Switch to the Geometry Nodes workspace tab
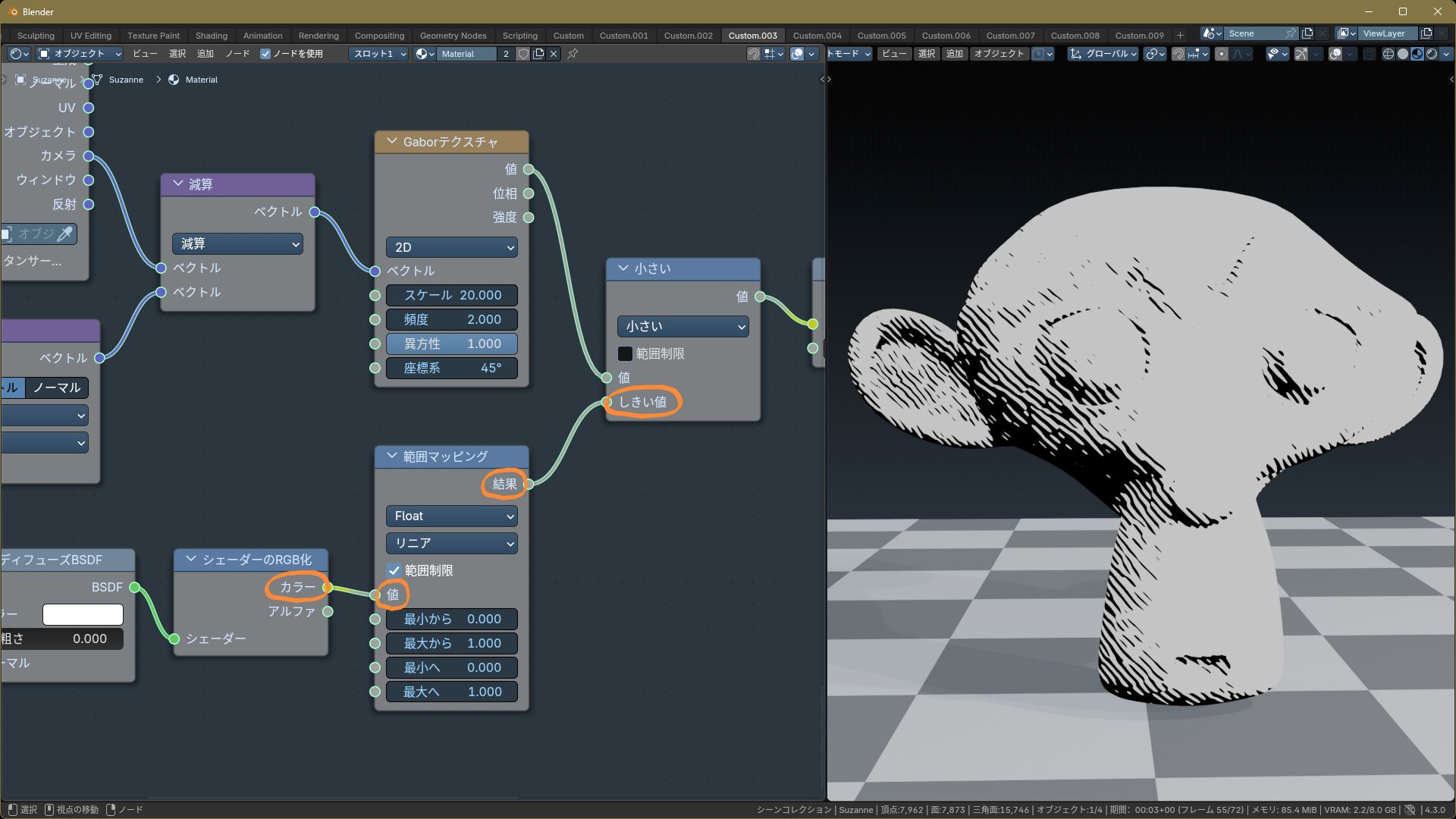Screen dimensions: 1456x819 pos(453,35)
